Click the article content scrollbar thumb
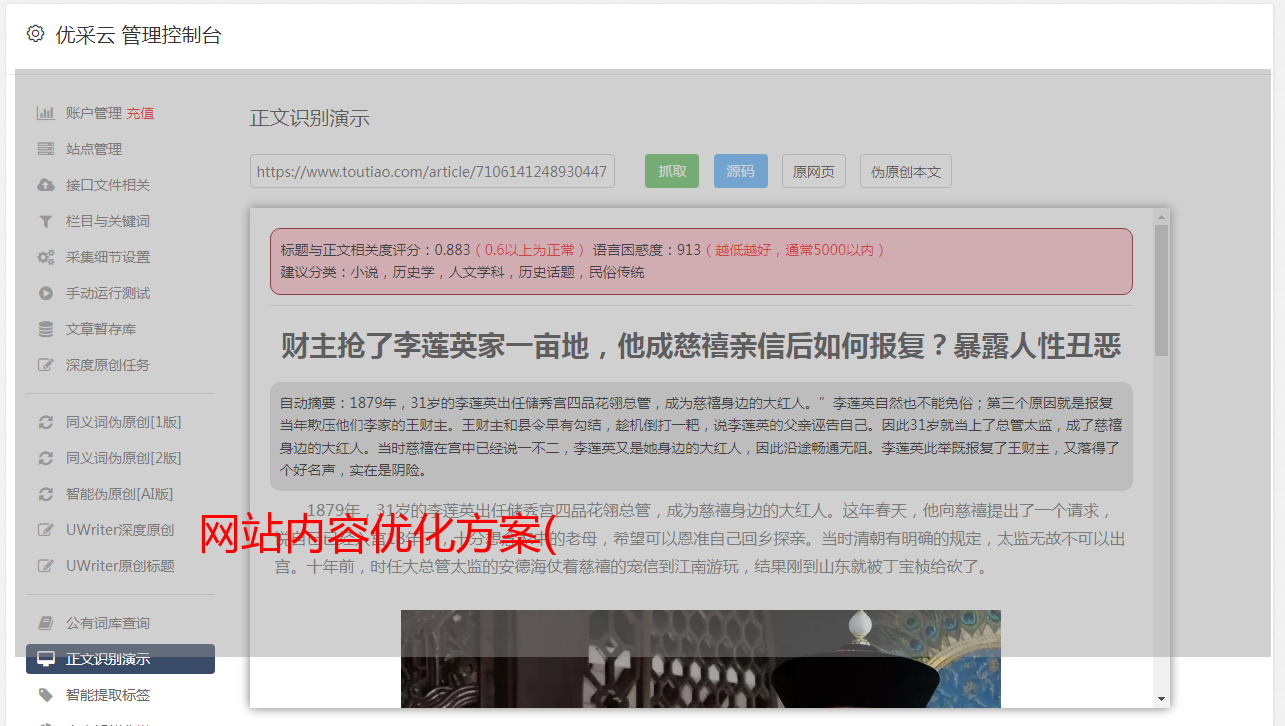1285x726 pixels. pos(1161,290)
